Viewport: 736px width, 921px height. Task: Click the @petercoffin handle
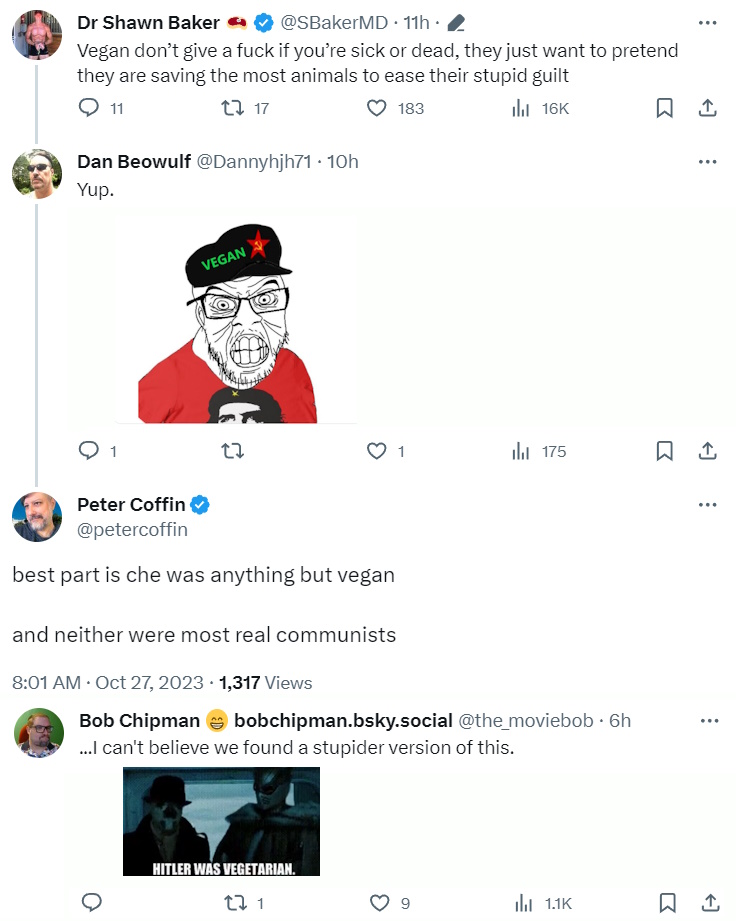point(132,530)
